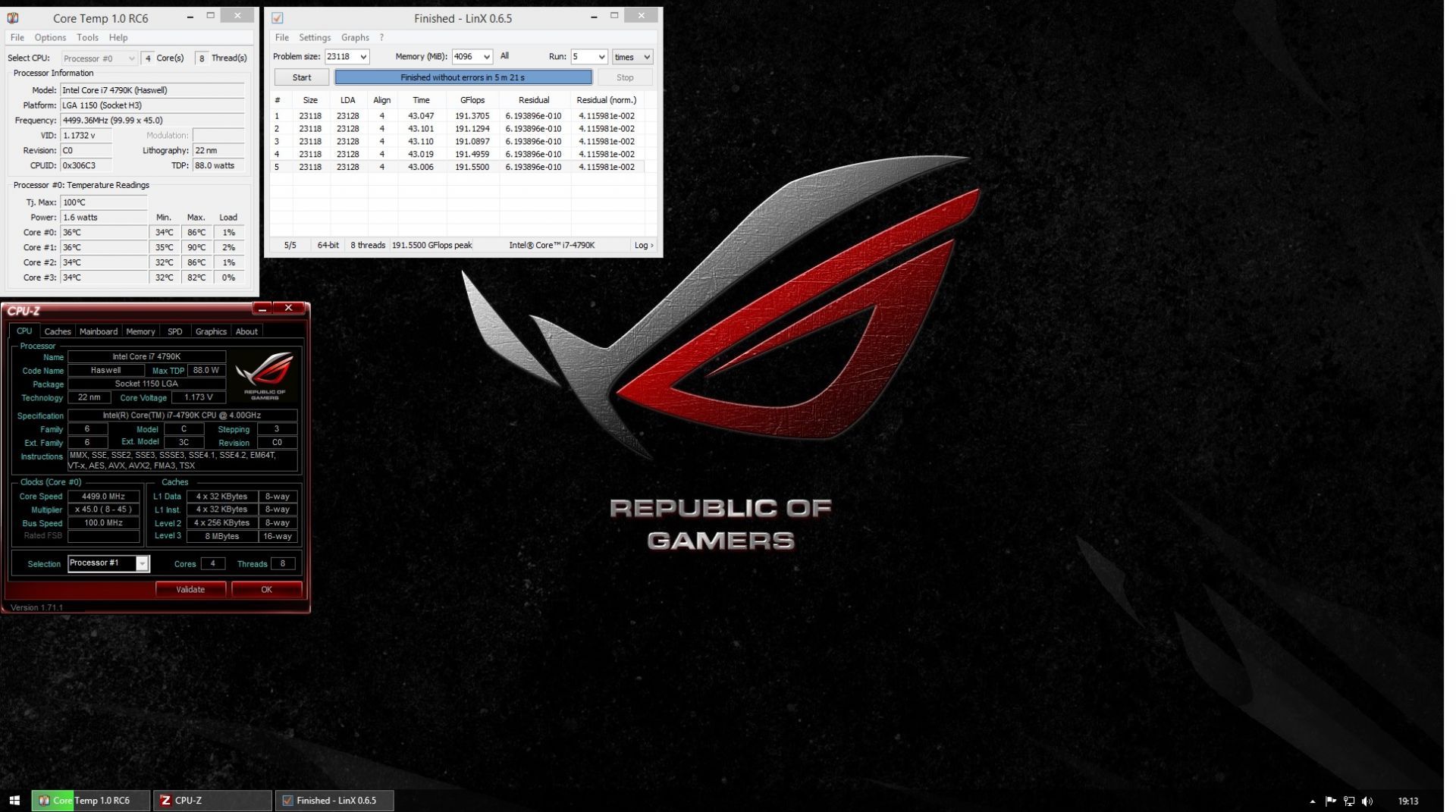Select the CPU tab in CPU-Z

click(24, 331)
